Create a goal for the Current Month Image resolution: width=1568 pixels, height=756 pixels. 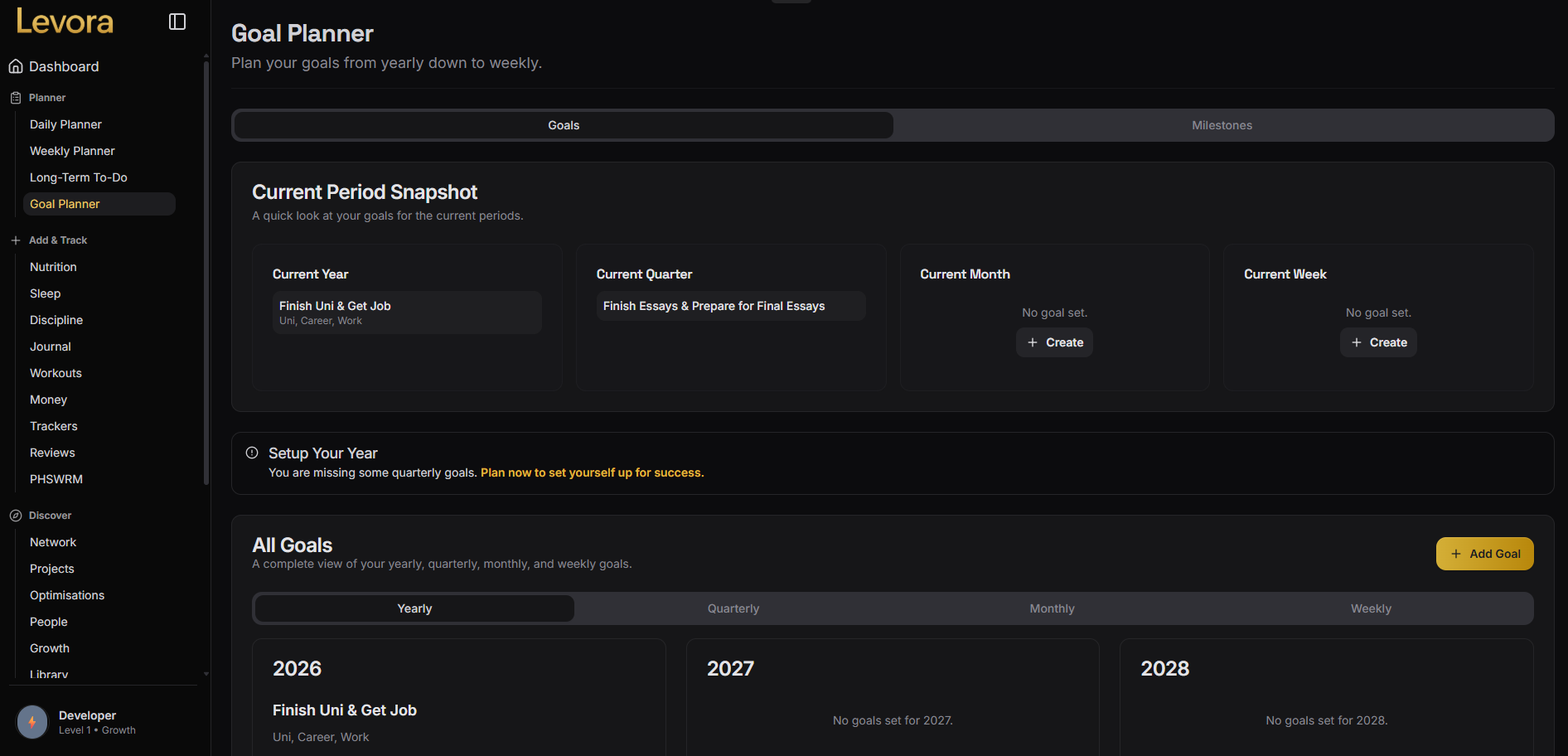(x=1053, y=342)
